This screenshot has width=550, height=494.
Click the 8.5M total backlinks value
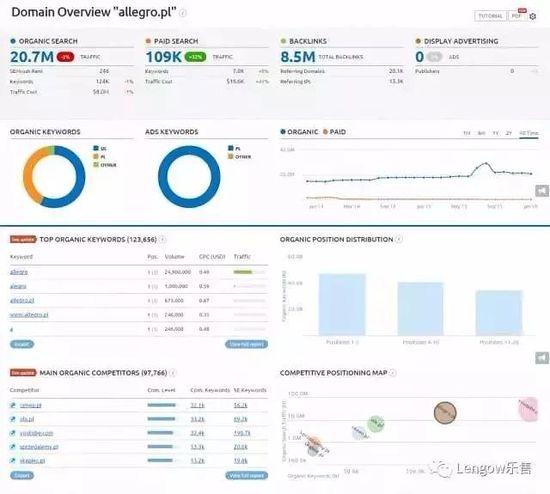point(298,57)
